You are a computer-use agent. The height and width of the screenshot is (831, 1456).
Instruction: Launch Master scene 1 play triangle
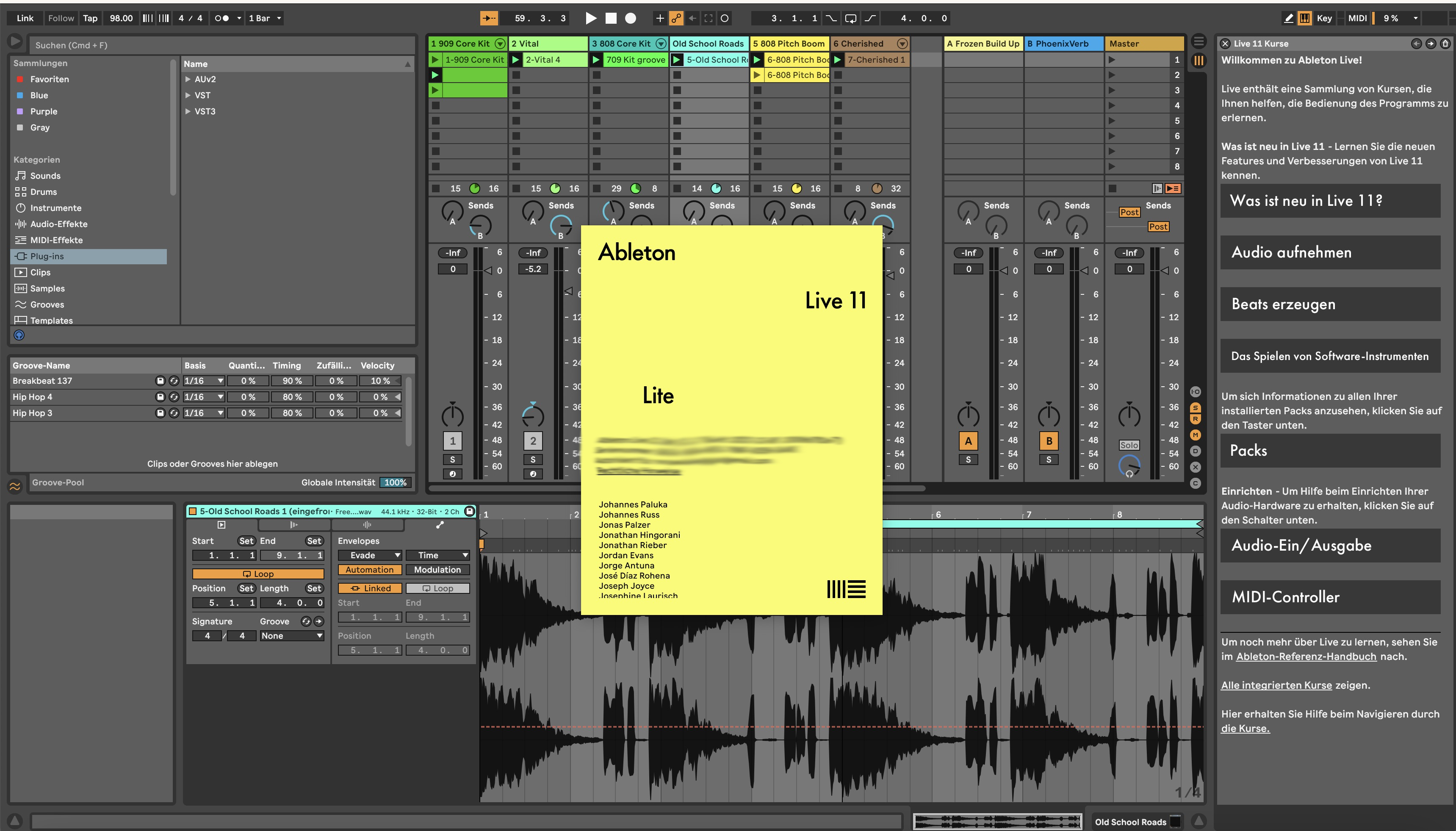[1112, 59]
